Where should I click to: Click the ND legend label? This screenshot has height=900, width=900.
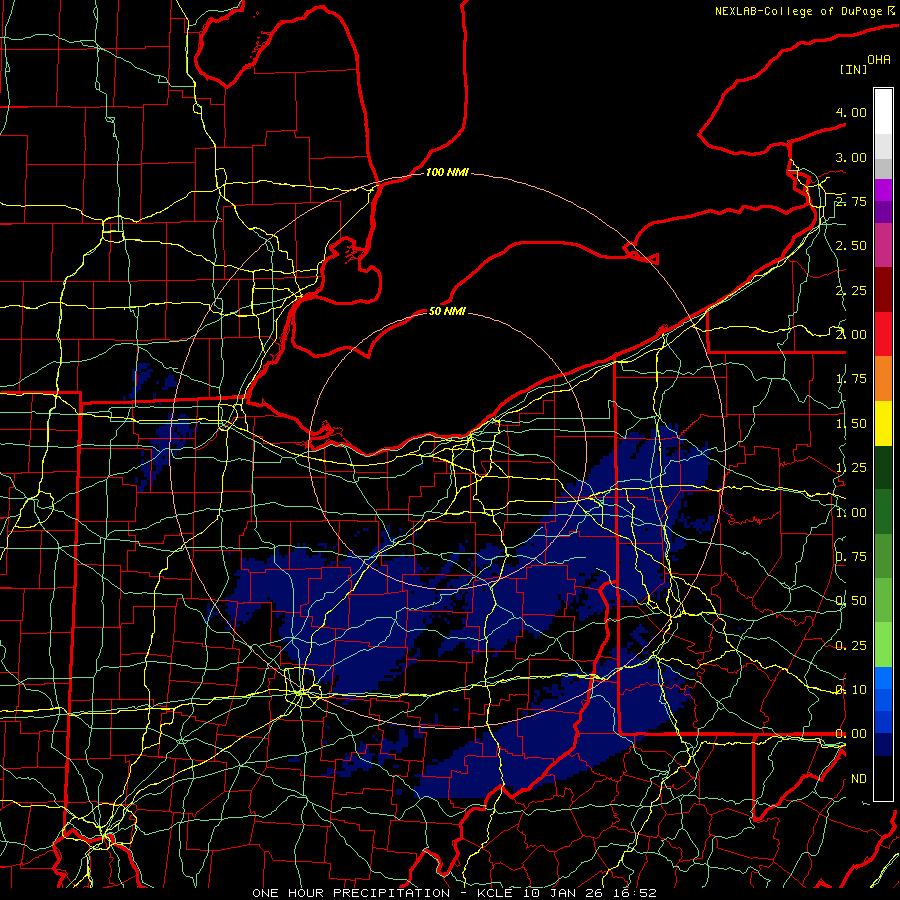coord(859,779)
